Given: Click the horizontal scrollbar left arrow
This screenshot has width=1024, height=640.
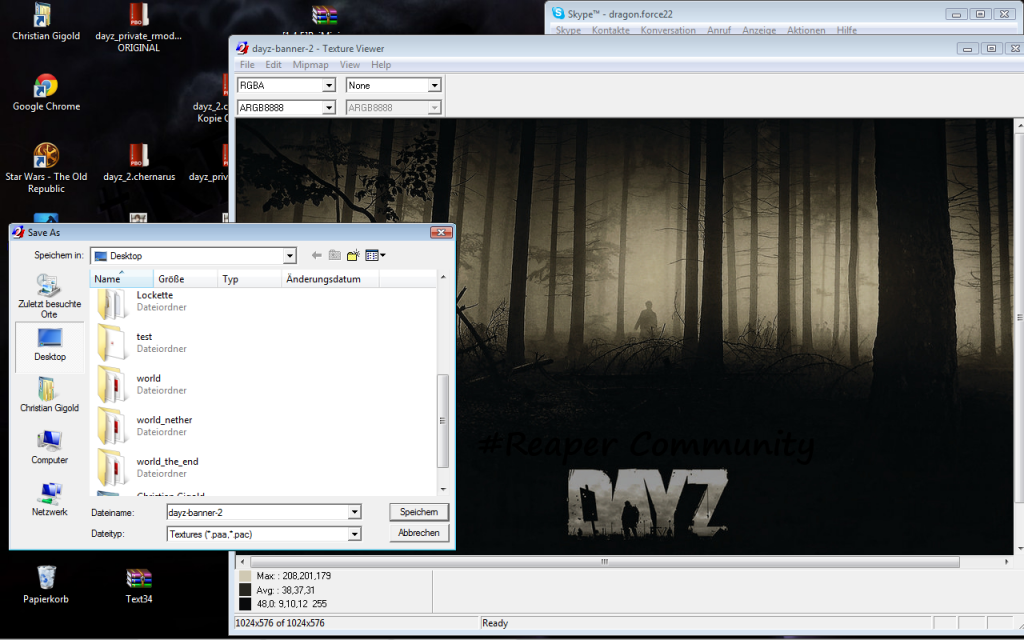Looking at the screenshot, I should [243, 562].
